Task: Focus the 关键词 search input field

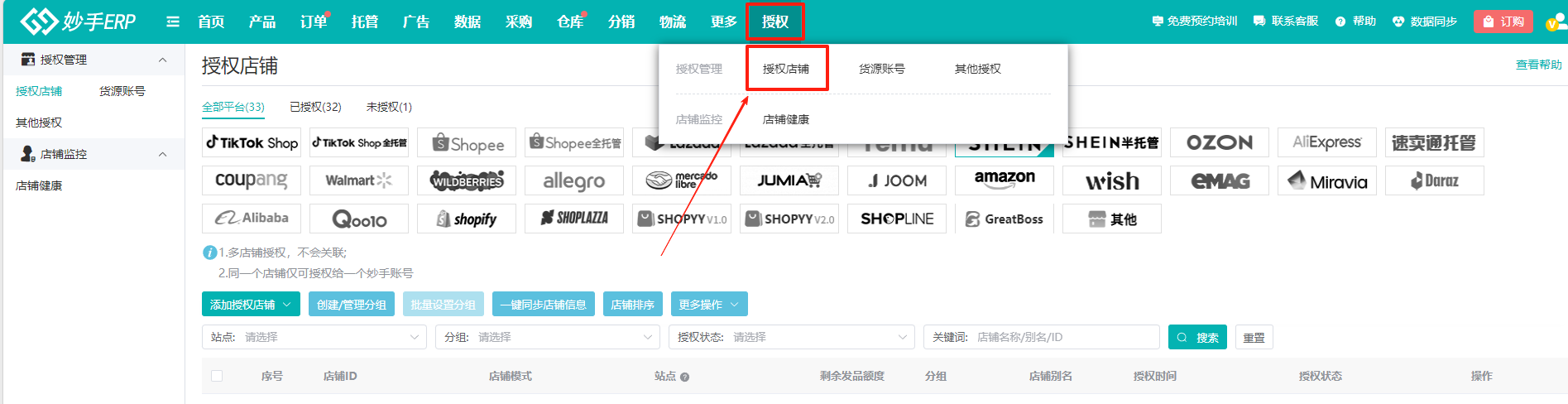Action: coord(1042,337)
